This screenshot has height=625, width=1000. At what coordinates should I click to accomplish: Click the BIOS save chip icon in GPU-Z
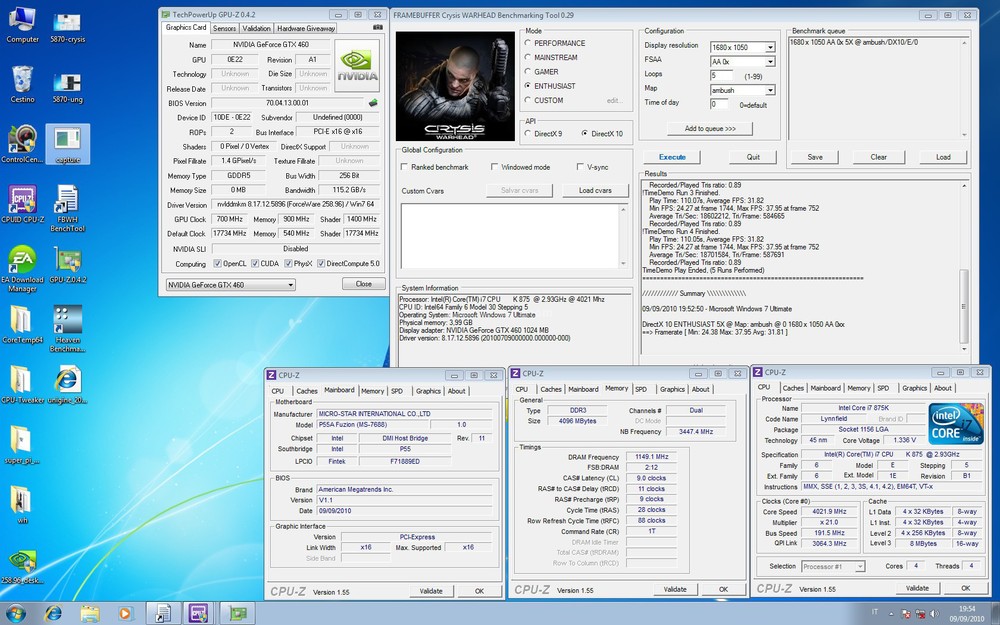[373, 103]
